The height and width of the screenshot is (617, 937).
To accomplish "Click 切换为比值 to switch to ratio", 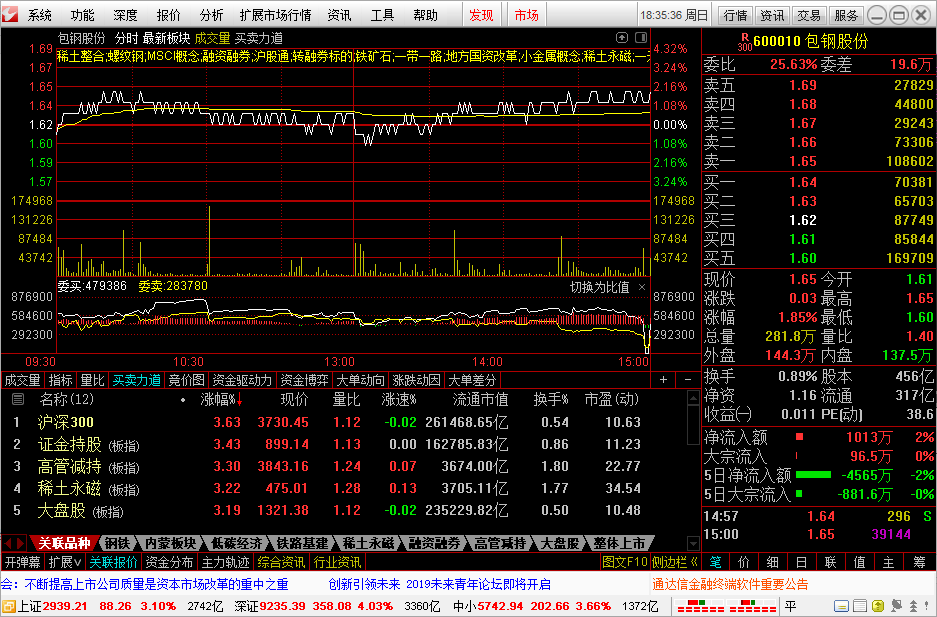I will coord(599,287).
